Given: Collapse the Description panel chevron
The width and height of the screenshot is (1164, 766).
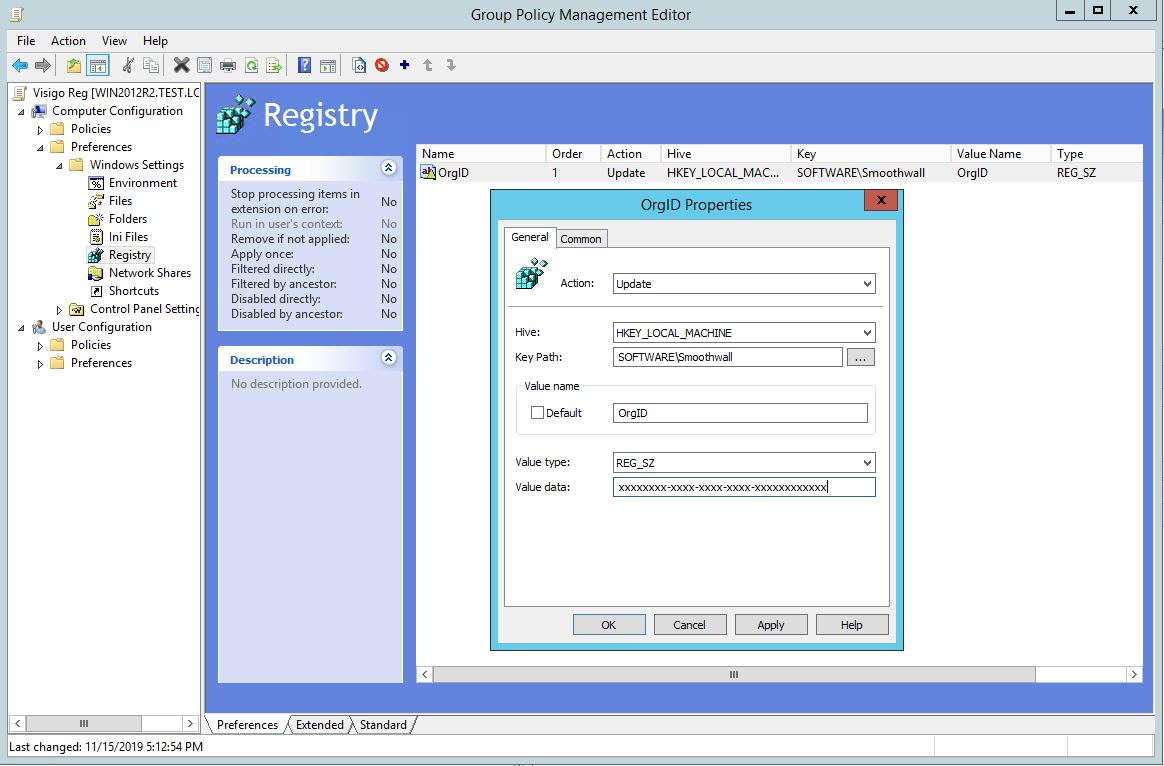Looking at the screenshot, I should point(389,359).
